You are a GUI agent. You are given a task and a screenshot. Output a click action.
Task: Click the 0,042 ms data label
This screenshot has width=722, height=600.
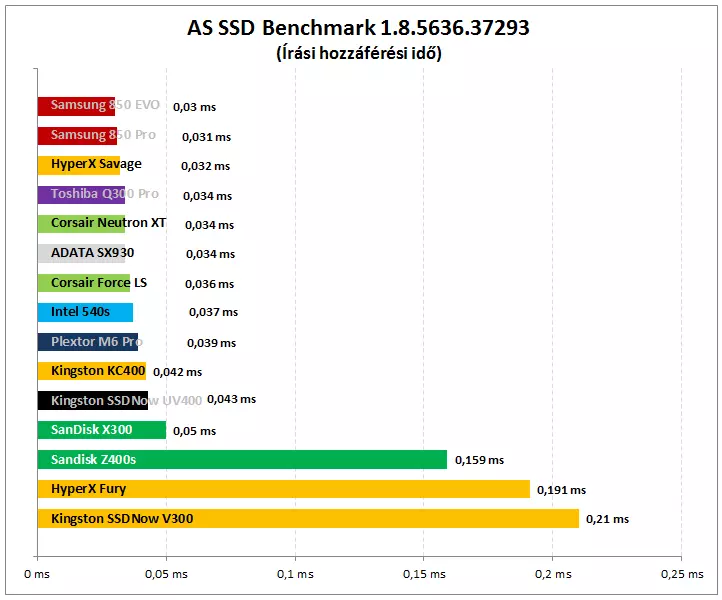[x=177, y=372]
